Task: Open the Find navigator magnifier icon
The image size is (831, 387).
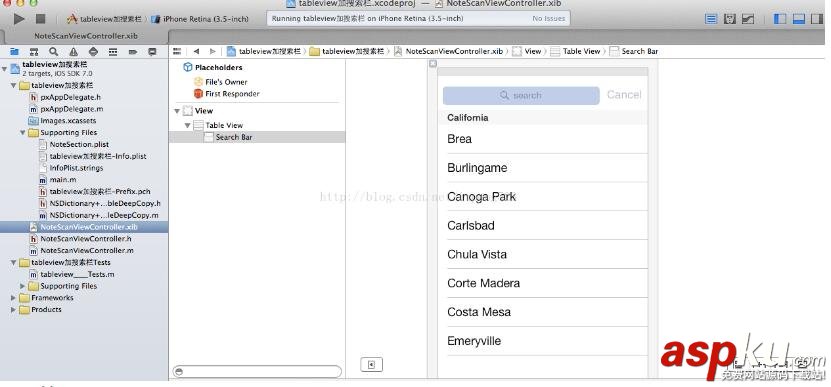Action: [x=54, y=51]
